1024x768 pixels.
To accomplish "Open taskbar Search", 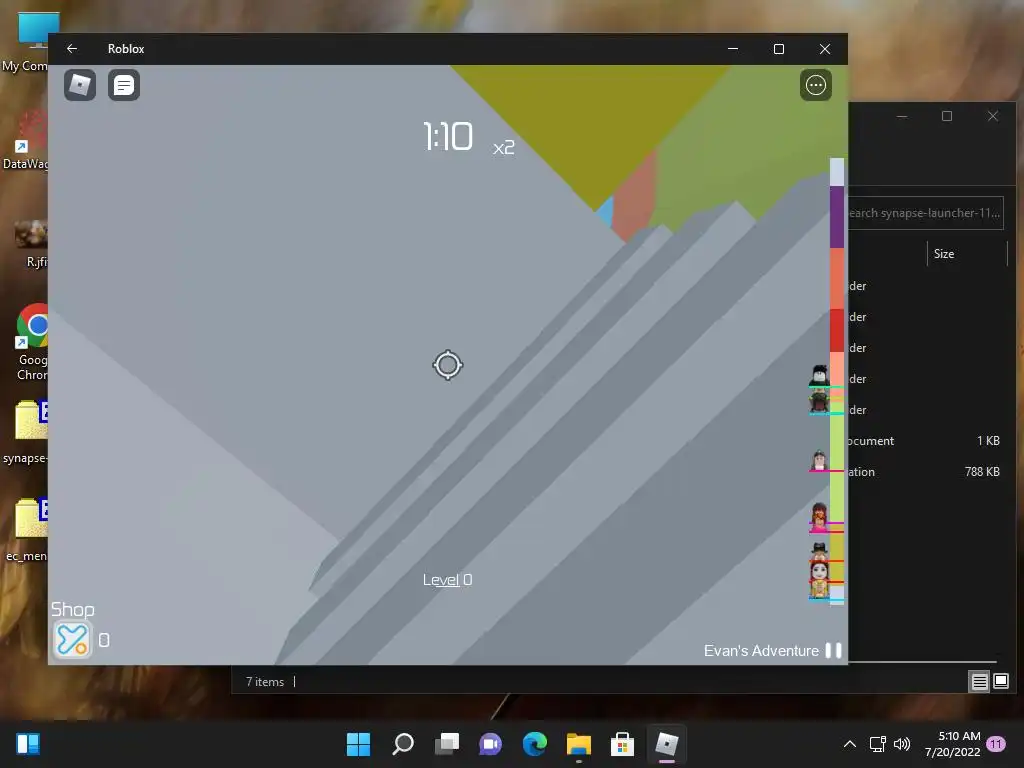I will pyautogui.click(x=402, y=744).
